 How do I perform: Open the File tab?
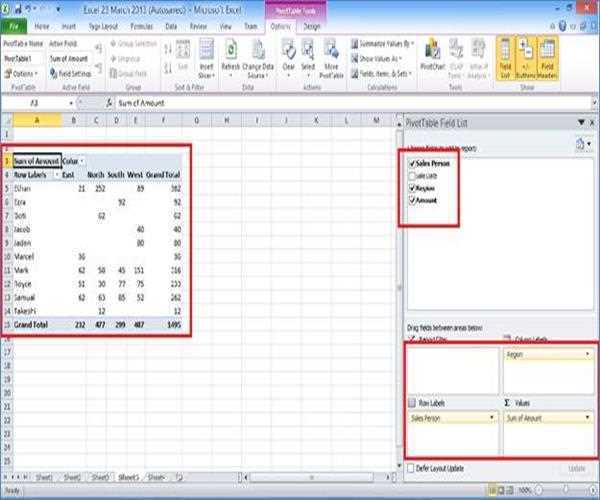[16, 25]
